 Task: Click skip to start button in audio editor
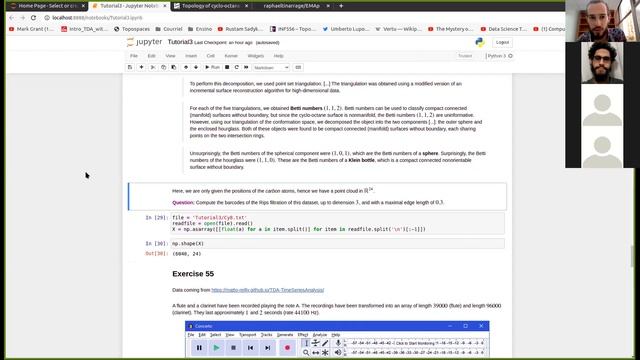pyautogui.click(x=250, y=348)
